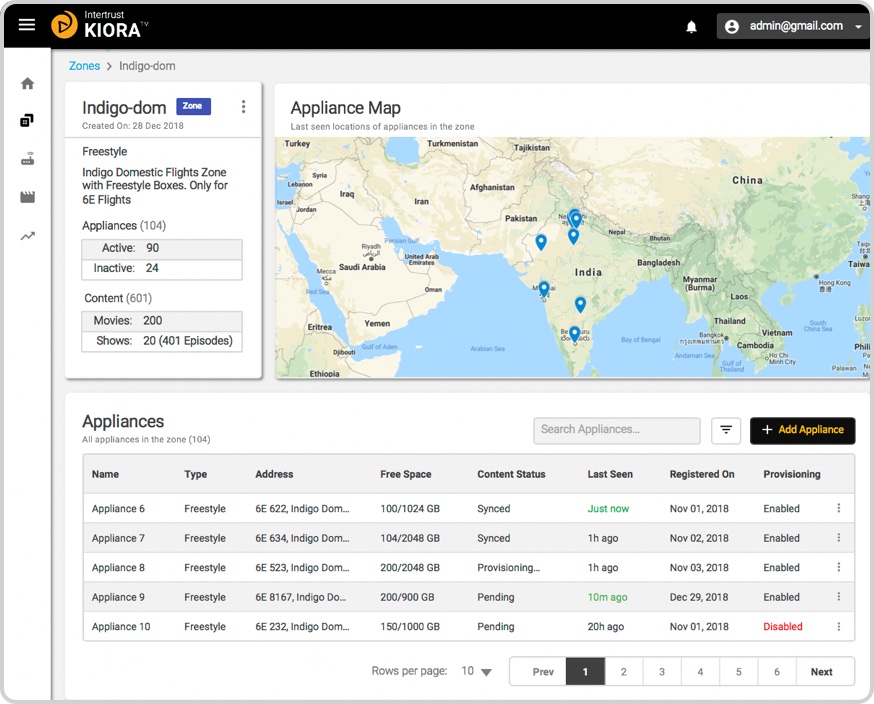
Task: Sort by the Name column header
Action: coord(105,474)
